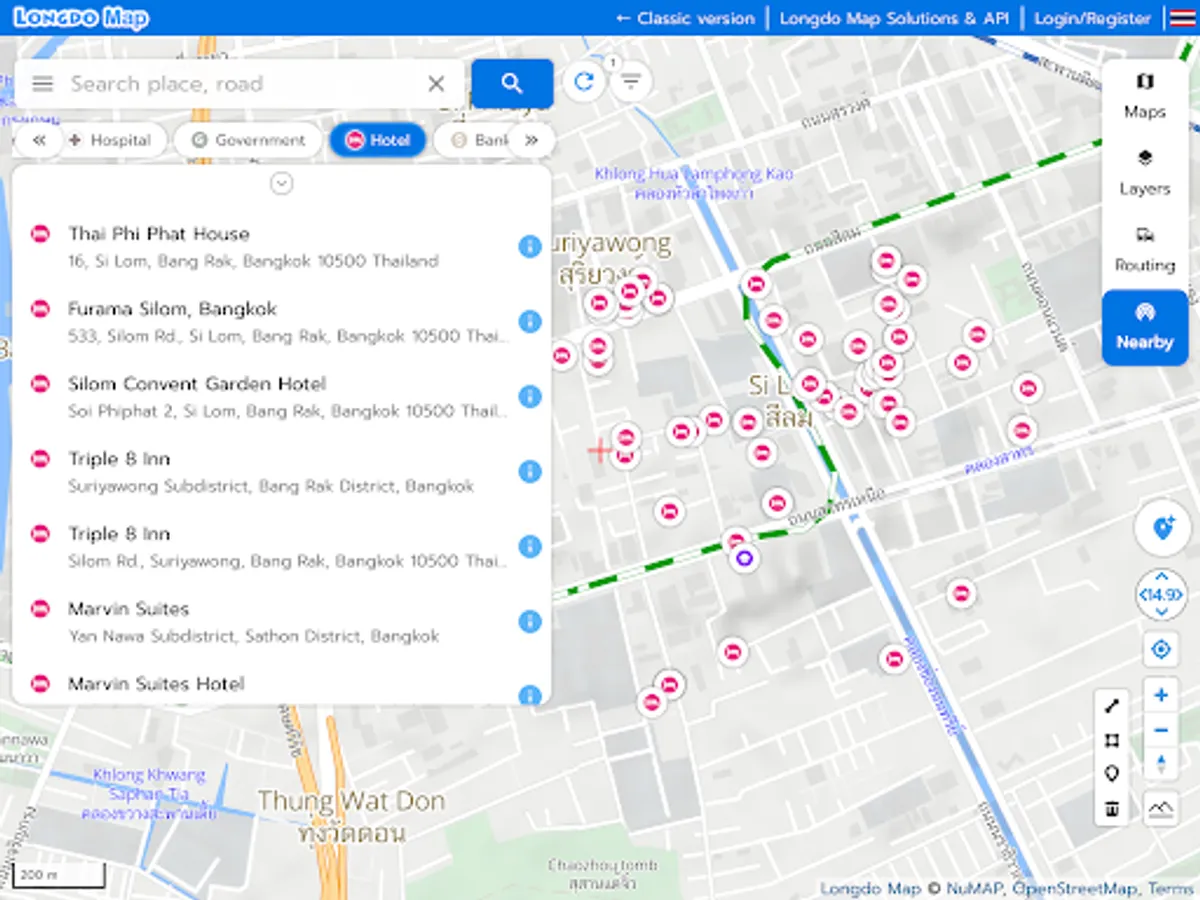Toggle the Hotel category filter off
Image resolution: width=1200 pixels, height=900 pixels.
coord(377,140)
